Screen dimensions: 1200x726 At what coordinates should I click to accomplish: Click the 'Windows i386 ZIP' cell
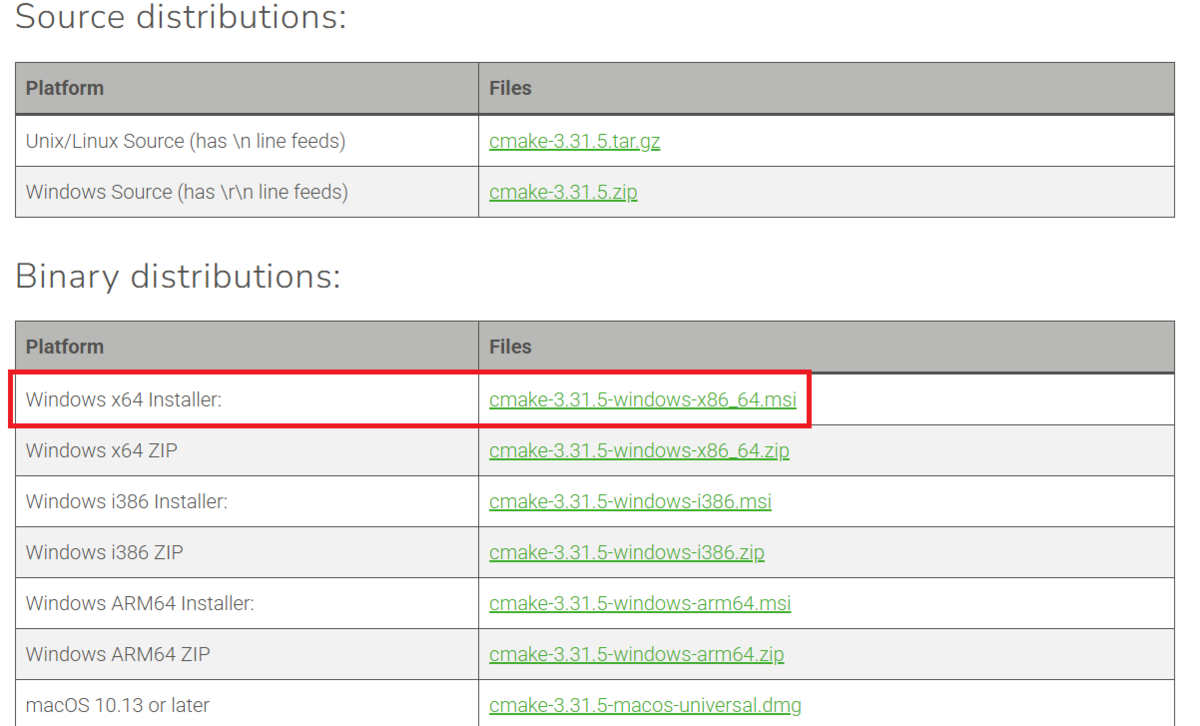[x=247, y=553]
